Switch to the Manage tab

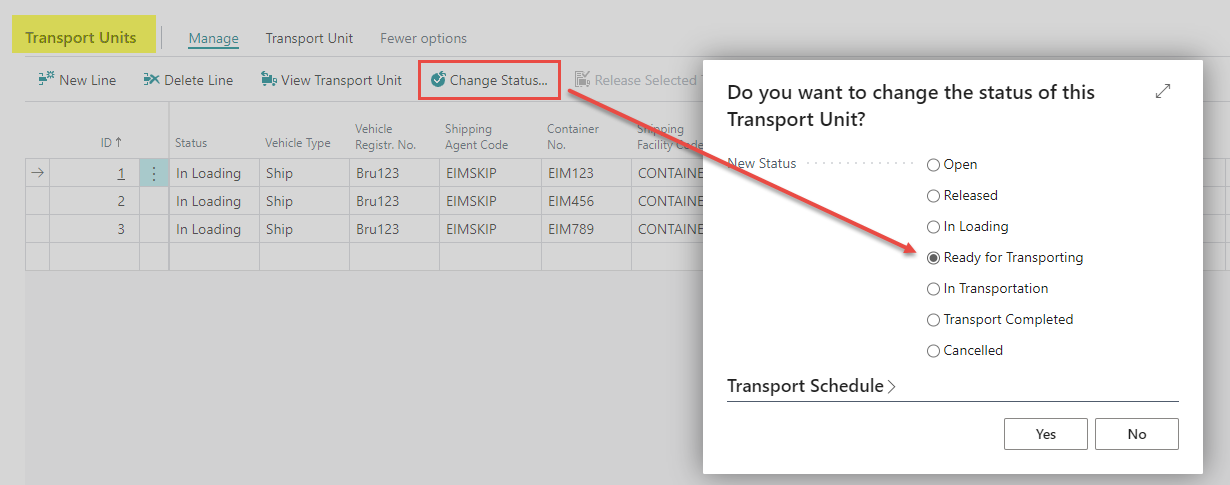pyautogui.click(x=213, y=39)
